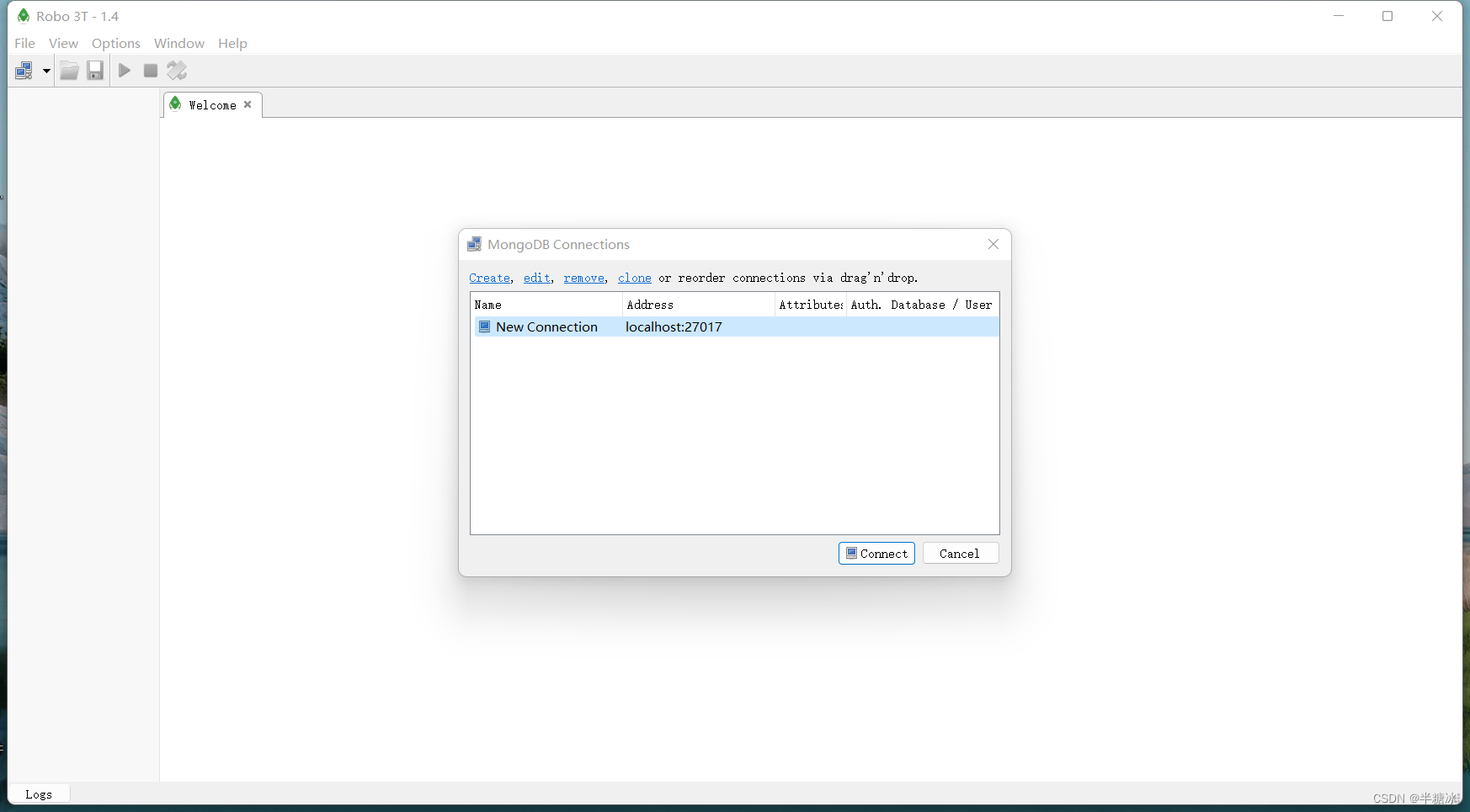Close the MongoDB Connections dialog
This screenshot has height=812, width=1470.
[x=993, y=244]
